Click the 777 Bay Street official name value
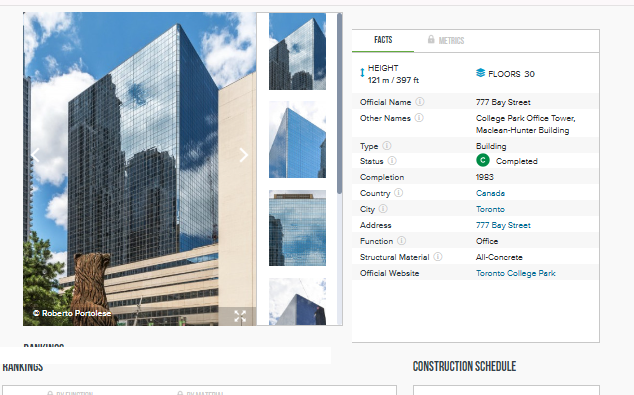634x395 pixels. pyautogui.click(x=503, y=102)
